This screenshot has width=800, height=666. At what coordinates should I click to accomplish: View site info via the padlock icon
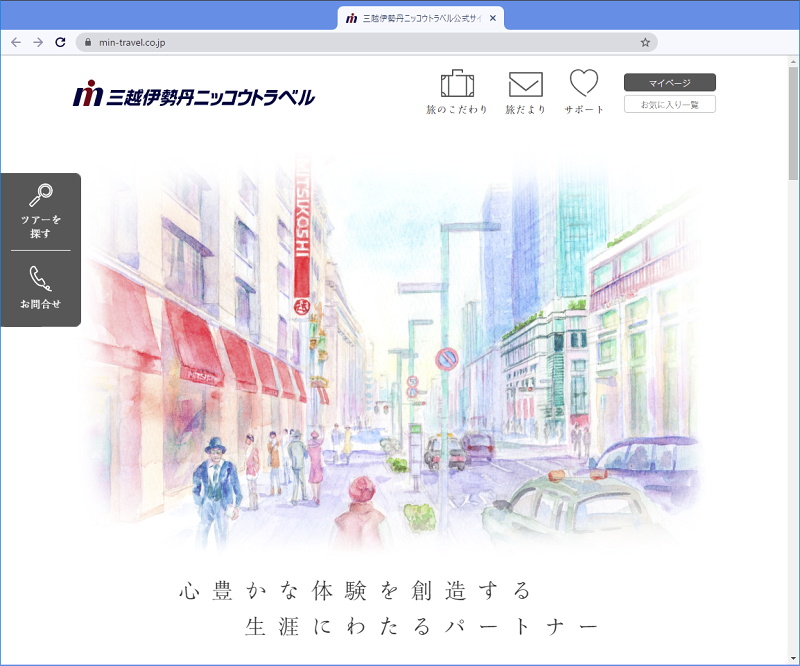88,43
